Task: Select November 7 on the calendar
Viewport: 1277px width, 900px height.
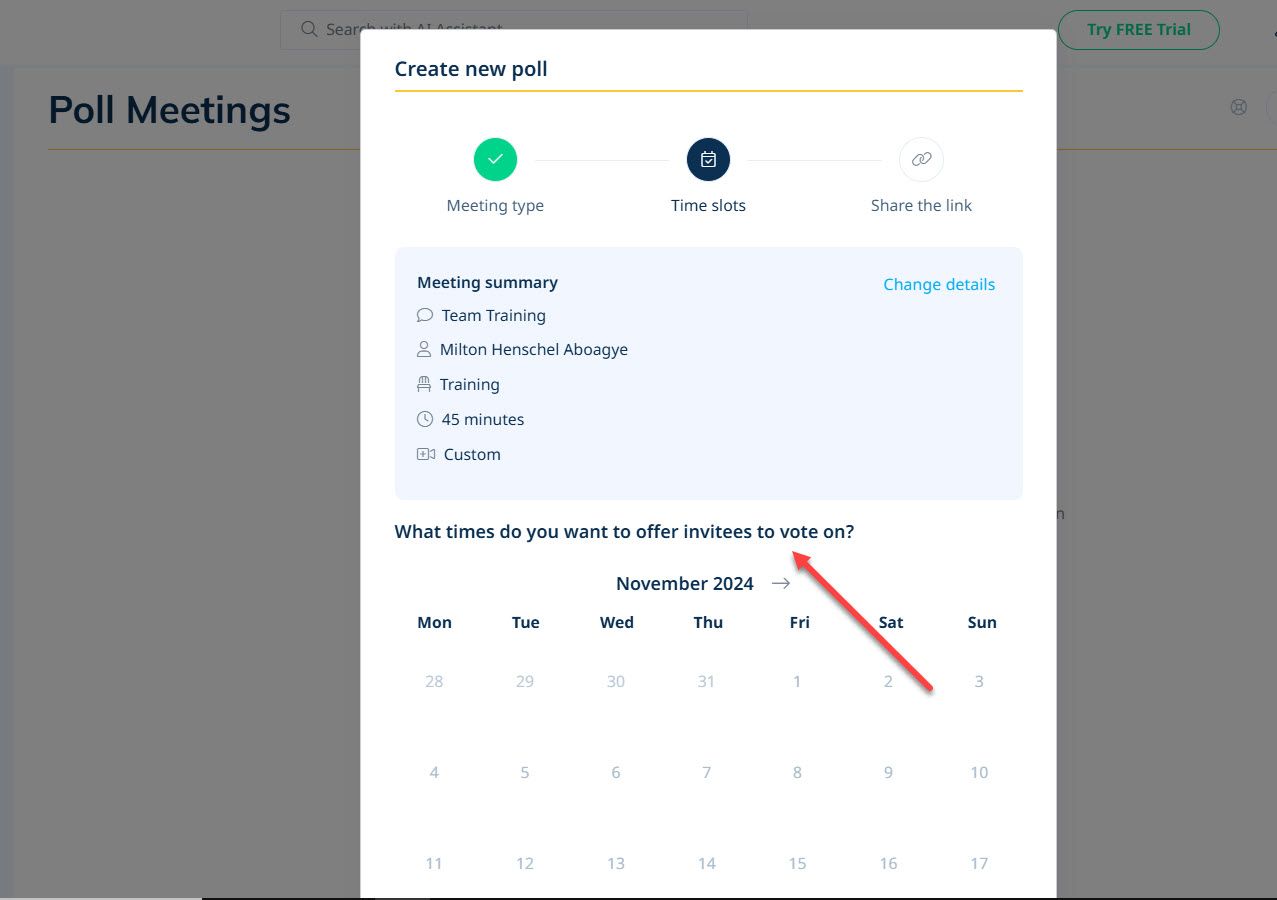Action: point(706,772)
